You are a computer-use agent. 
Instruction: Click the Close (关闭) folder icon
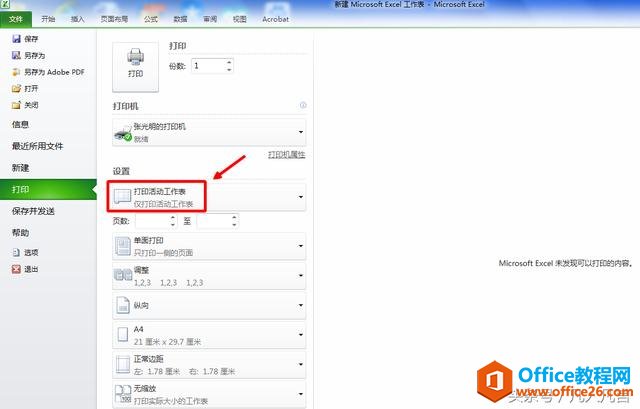[16, 105]
